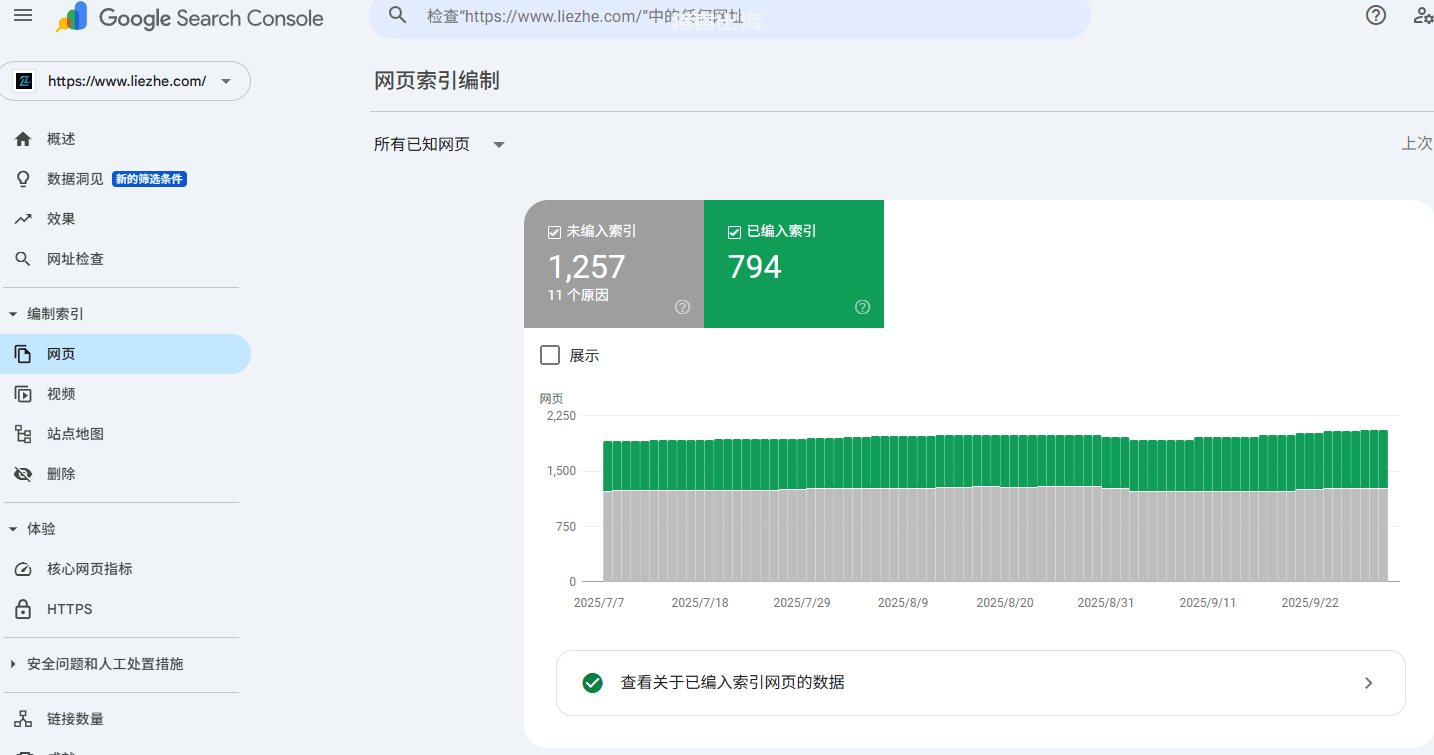Collapse the 编制索引 sidebar section
This screenshot has width=1434, height=755.
pyautogui.click(x=13, y=314)
